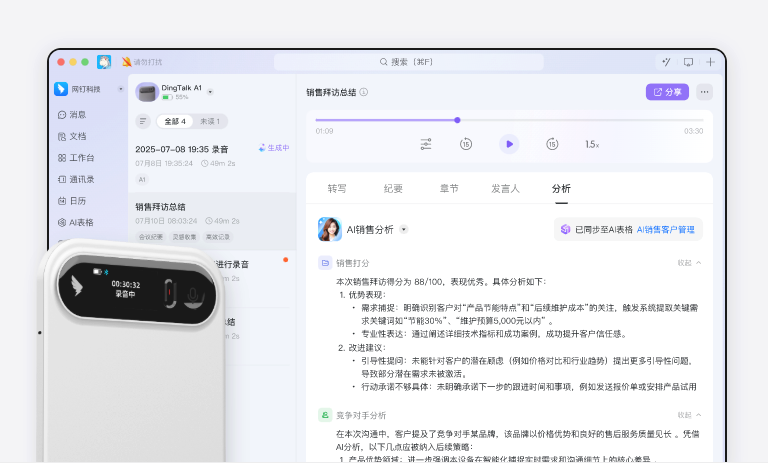Viewport: 768px width, 463px height.
Task: Open 消息 messages in sidebar
Action: 77,115
